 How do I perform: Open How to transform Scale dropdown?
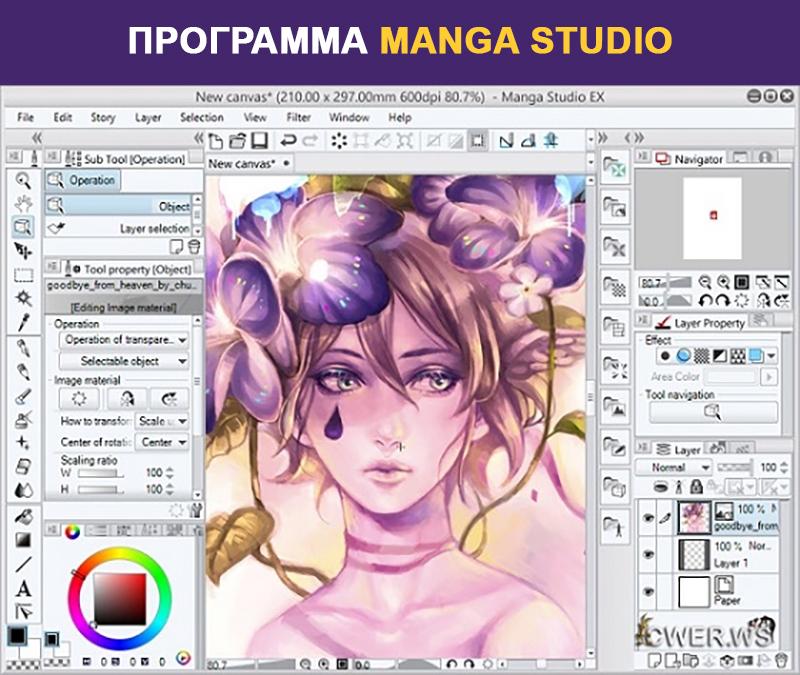pos(162,421)
